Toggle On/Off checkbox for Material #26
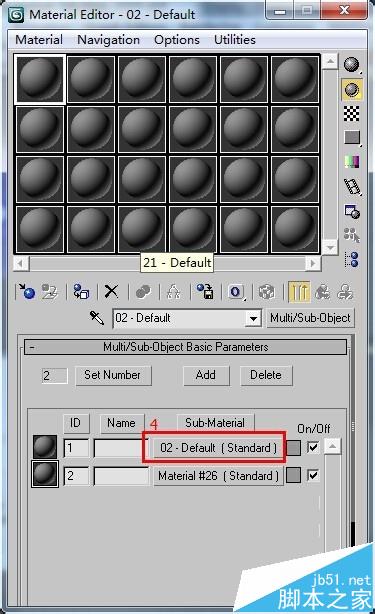375x614 pixels. pos(313,475)
